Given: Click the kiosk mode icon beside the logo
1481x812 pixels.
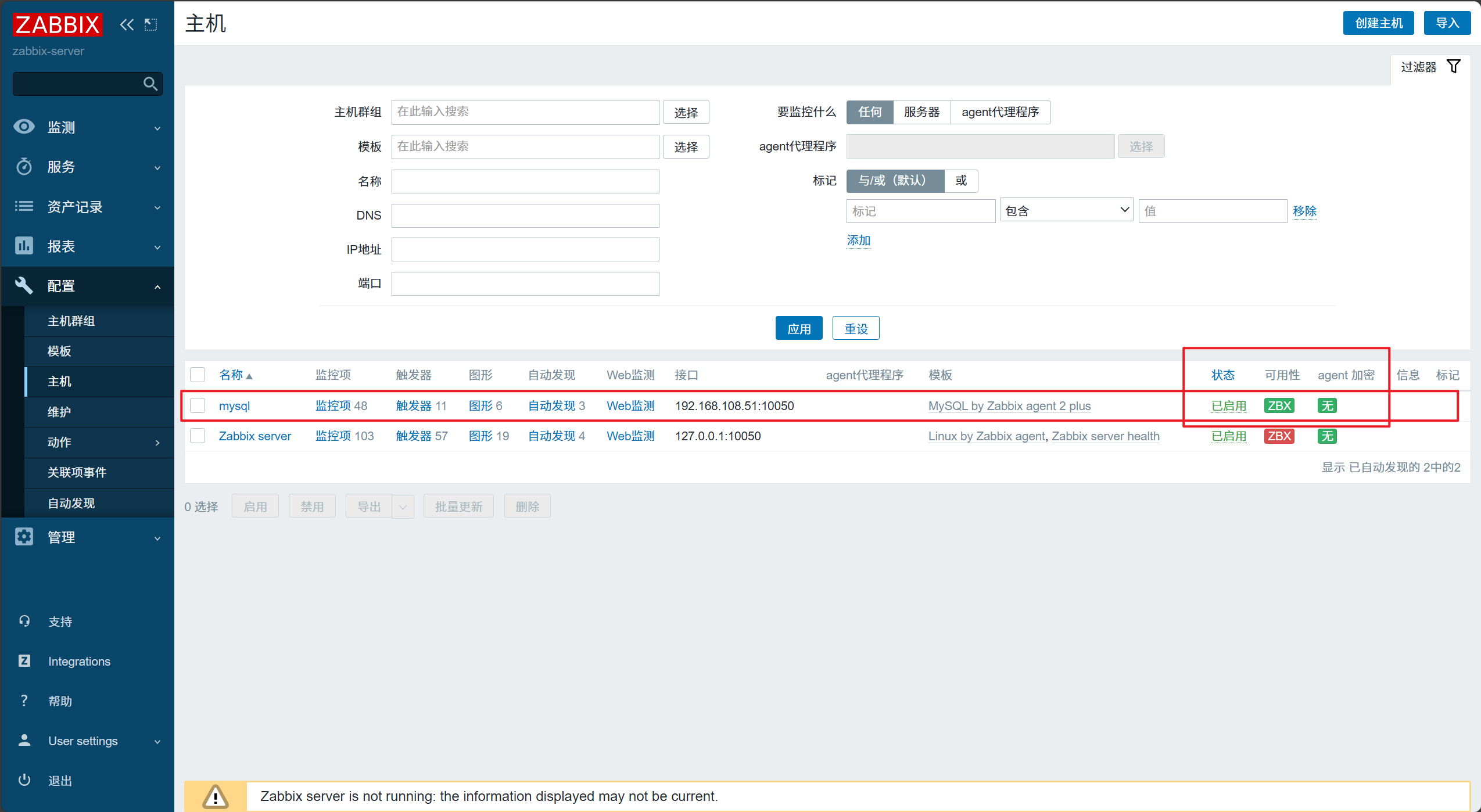Looking at the screenshot, I should pos(151,24).
